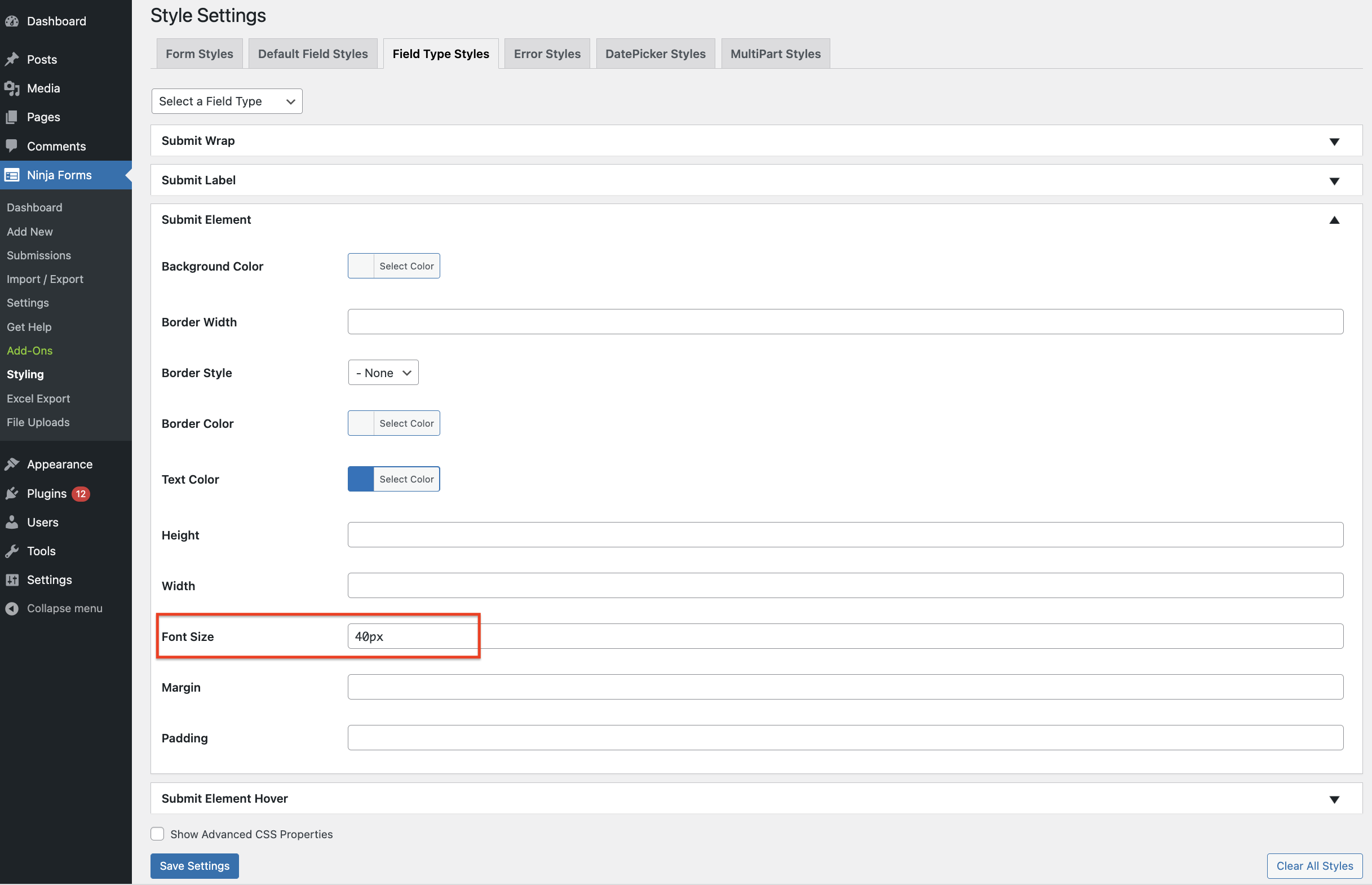Click the Media library icon
The width and height of the screenshot is (1372, 885).
[12, 88]
